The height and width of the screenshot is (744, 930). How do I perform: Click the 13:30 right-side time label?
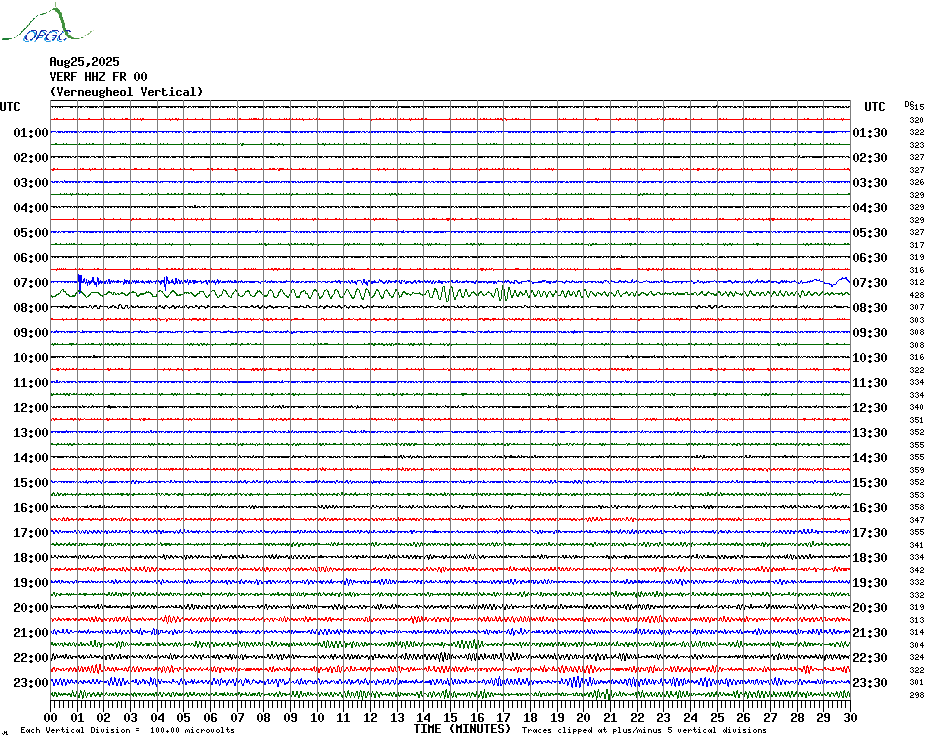870,433
